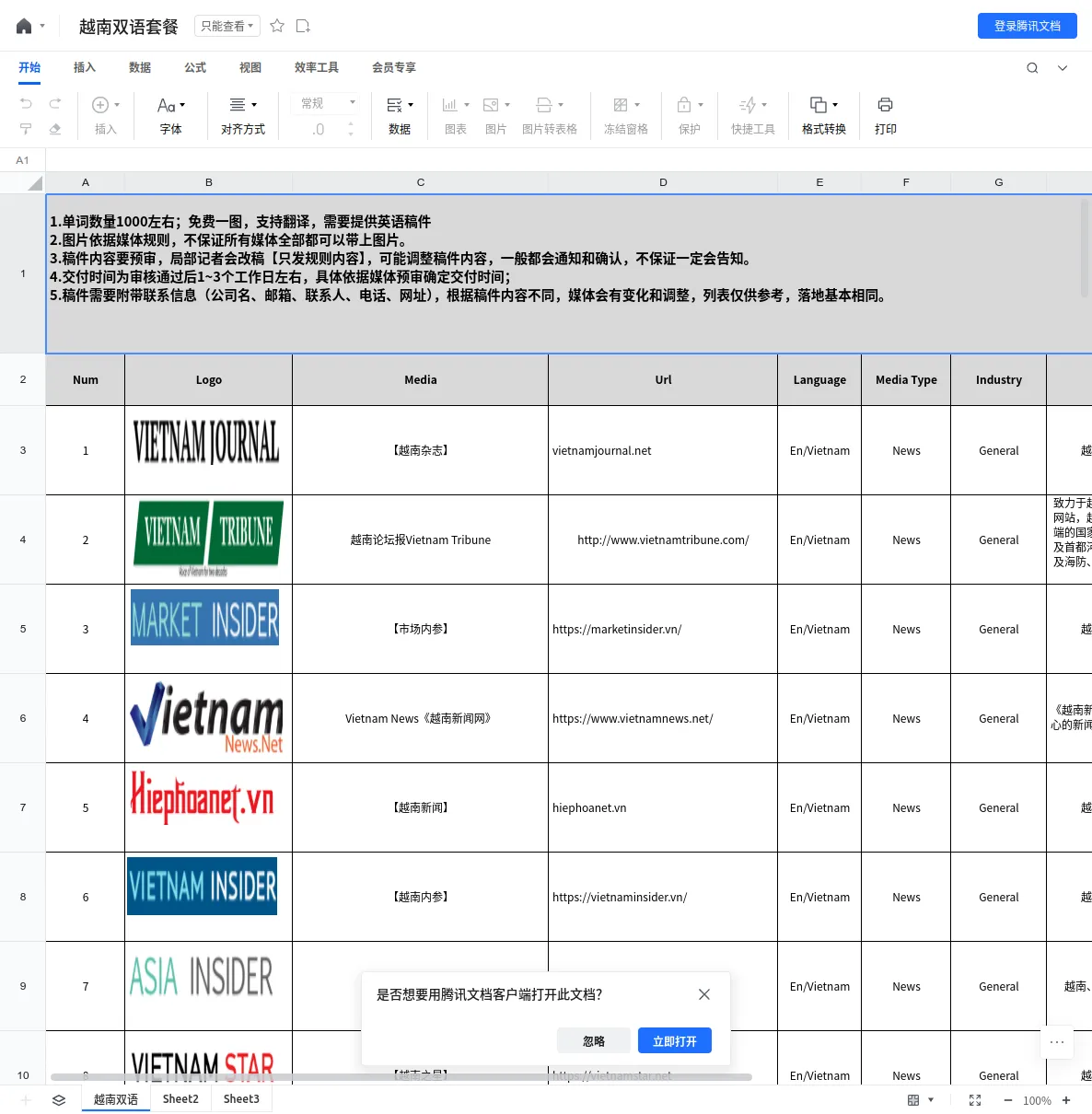The height and width of the screenshot is (1114, 1092).
Task: Select the 'Media Type' header cell
Action: point(906,379)
